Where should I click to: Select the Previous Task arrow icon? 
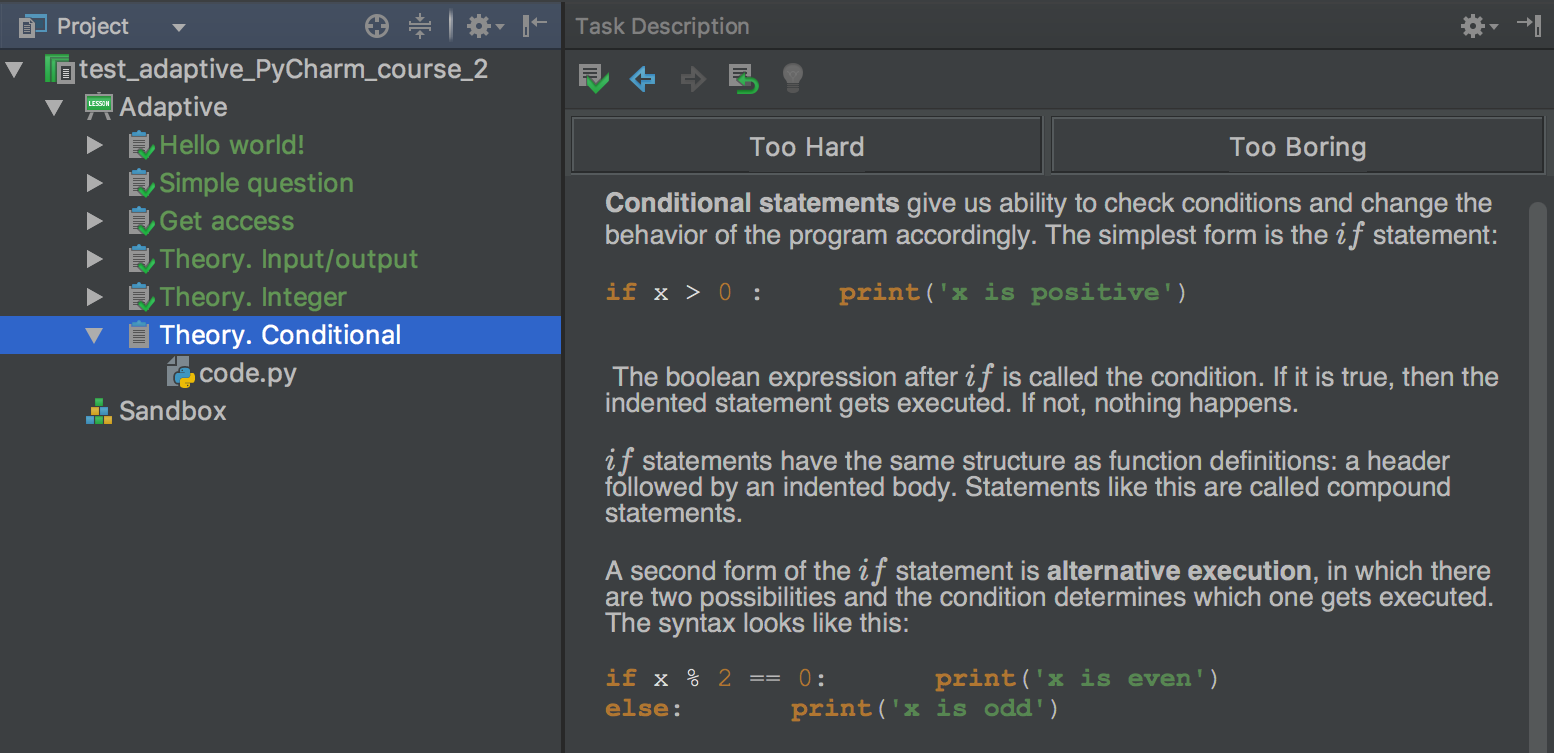coord(642,79)
